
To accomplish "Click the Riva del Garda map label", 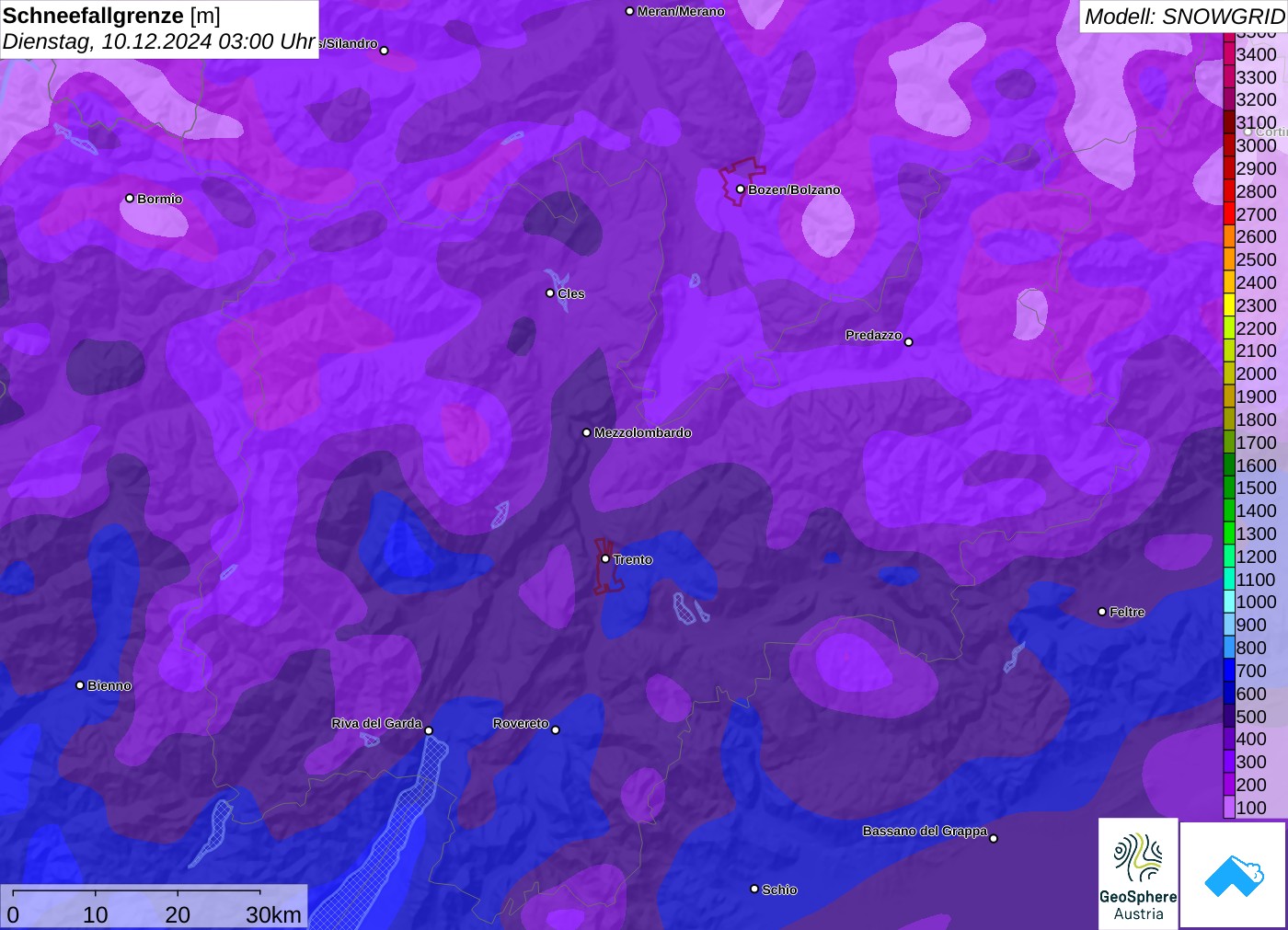I will pos(376,723).
